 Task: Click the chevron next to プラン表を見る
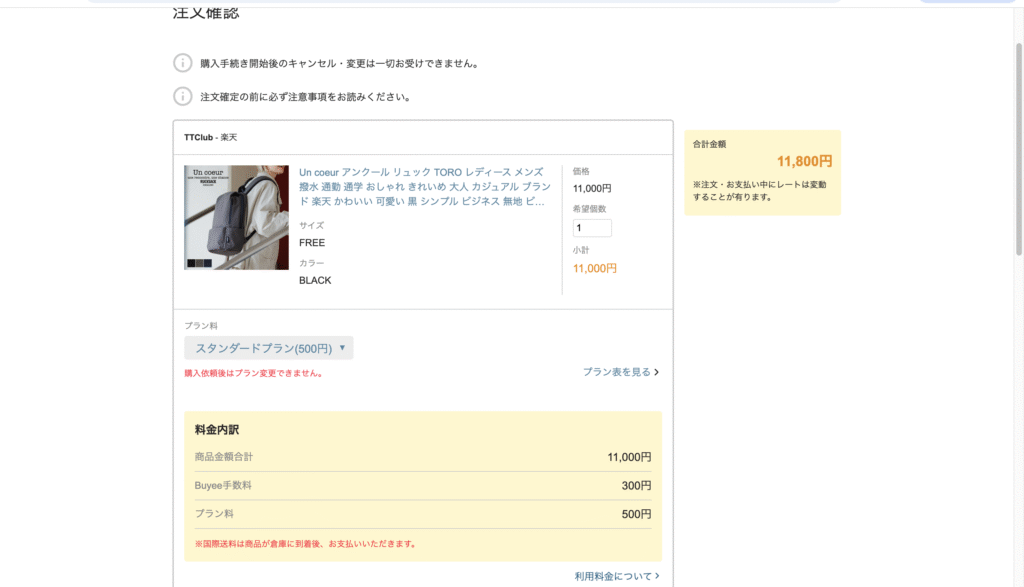coord(656,372)
